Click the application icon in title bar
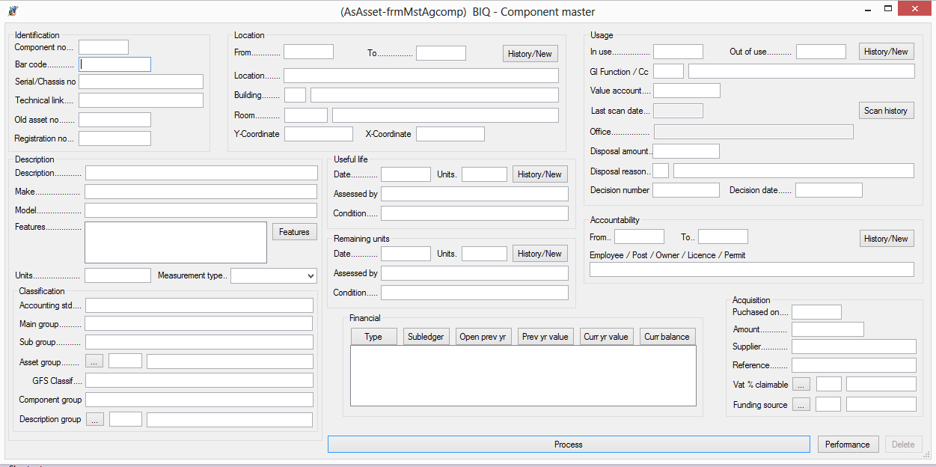 (13, 11)
